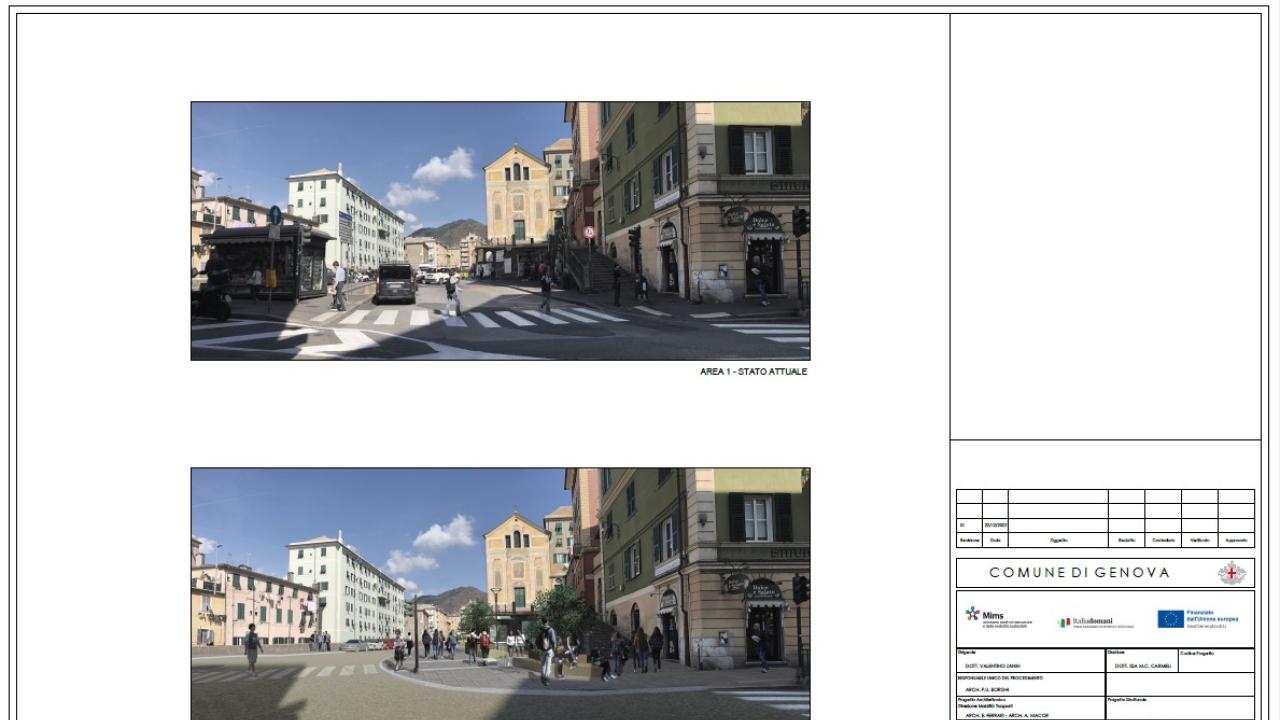Image resolution: width=1280 pixels, height=720 pixels.
Task: Select the revision date cell value
Action: click(995, 525)
